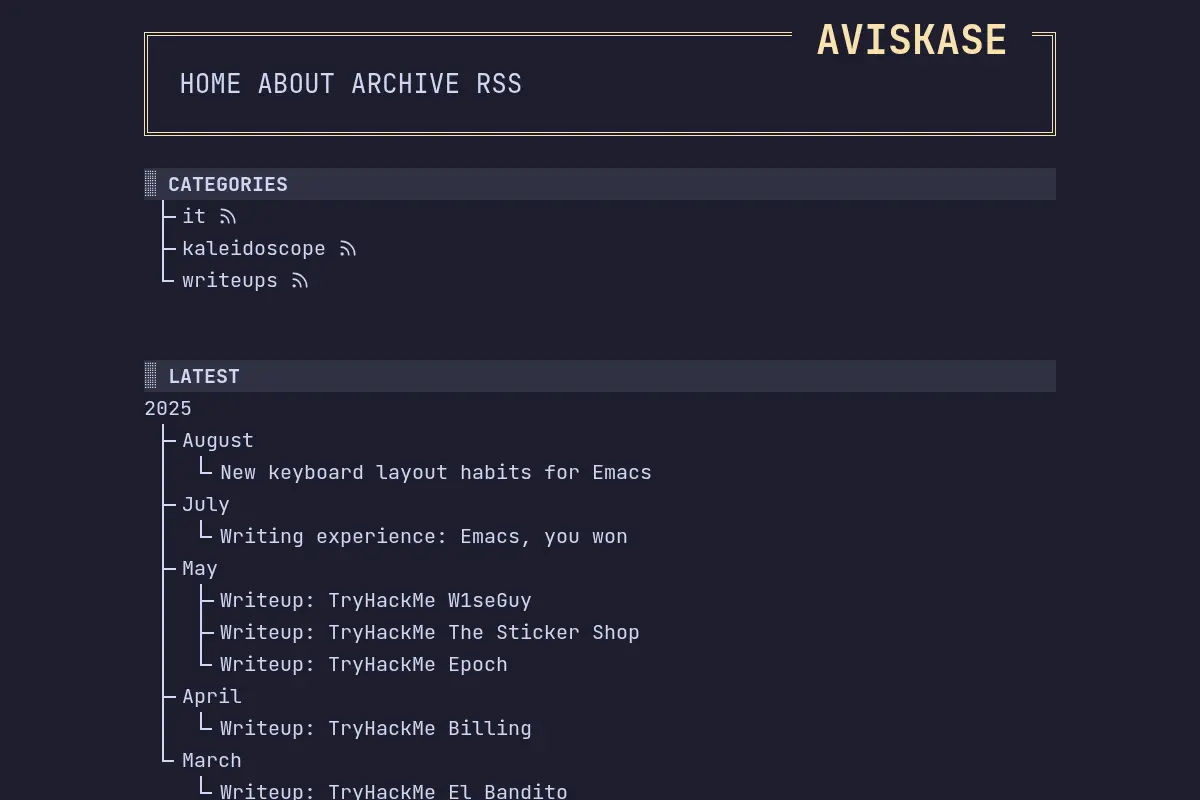Click the August month label

tap(218, 440)
